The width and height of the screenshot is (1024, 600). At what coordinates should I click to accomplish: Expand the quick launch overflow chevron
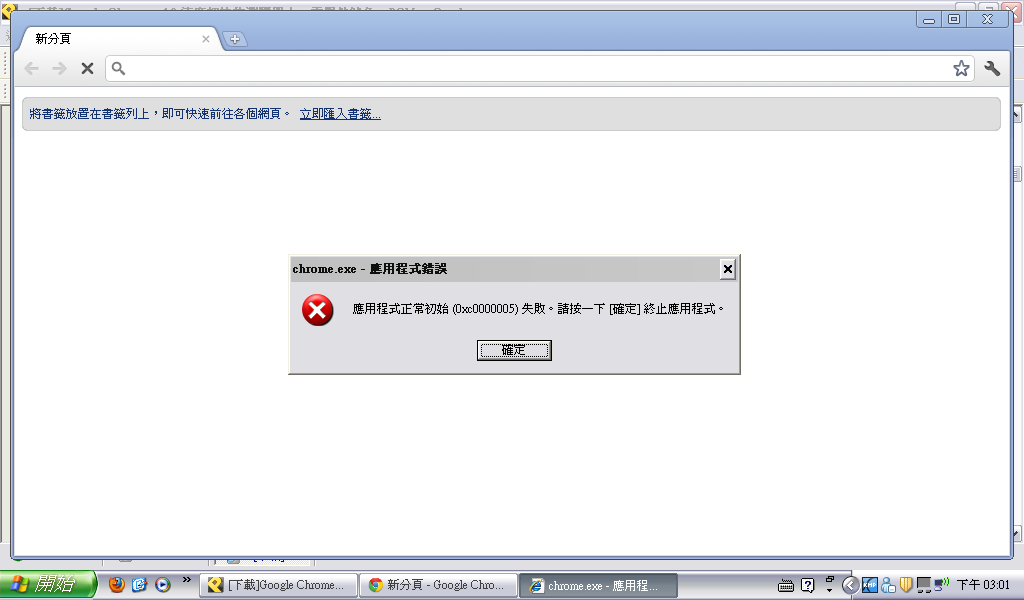[x=187, y=579]
